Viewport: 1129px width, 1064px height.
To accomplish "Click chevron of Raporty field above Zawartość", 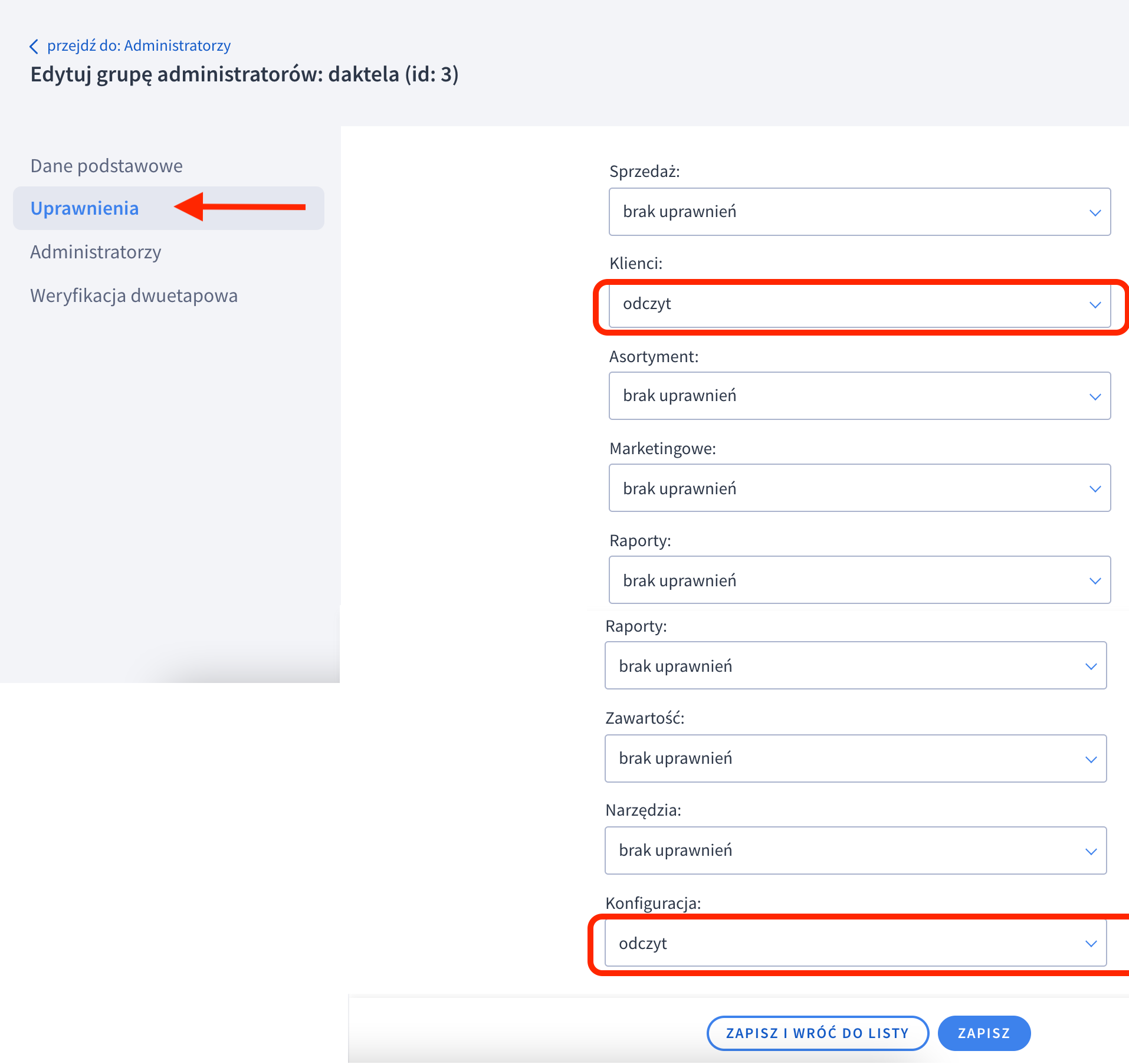I will coord(1091,666).
